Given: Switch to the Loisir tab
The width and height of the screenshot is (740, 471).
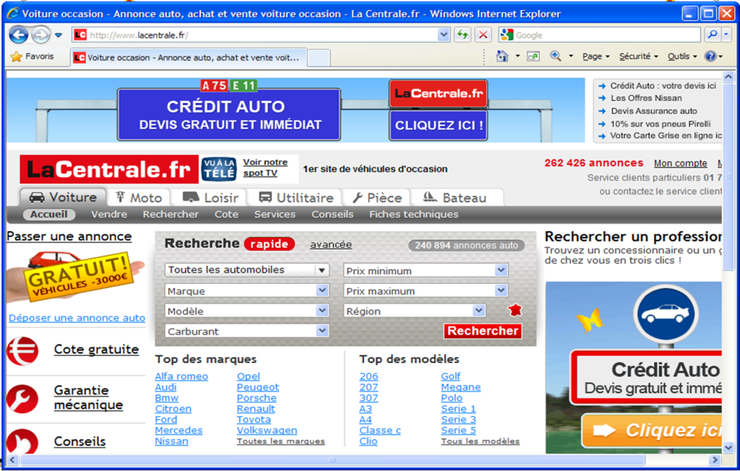Looking at the screenshot, I should [210, 198].
